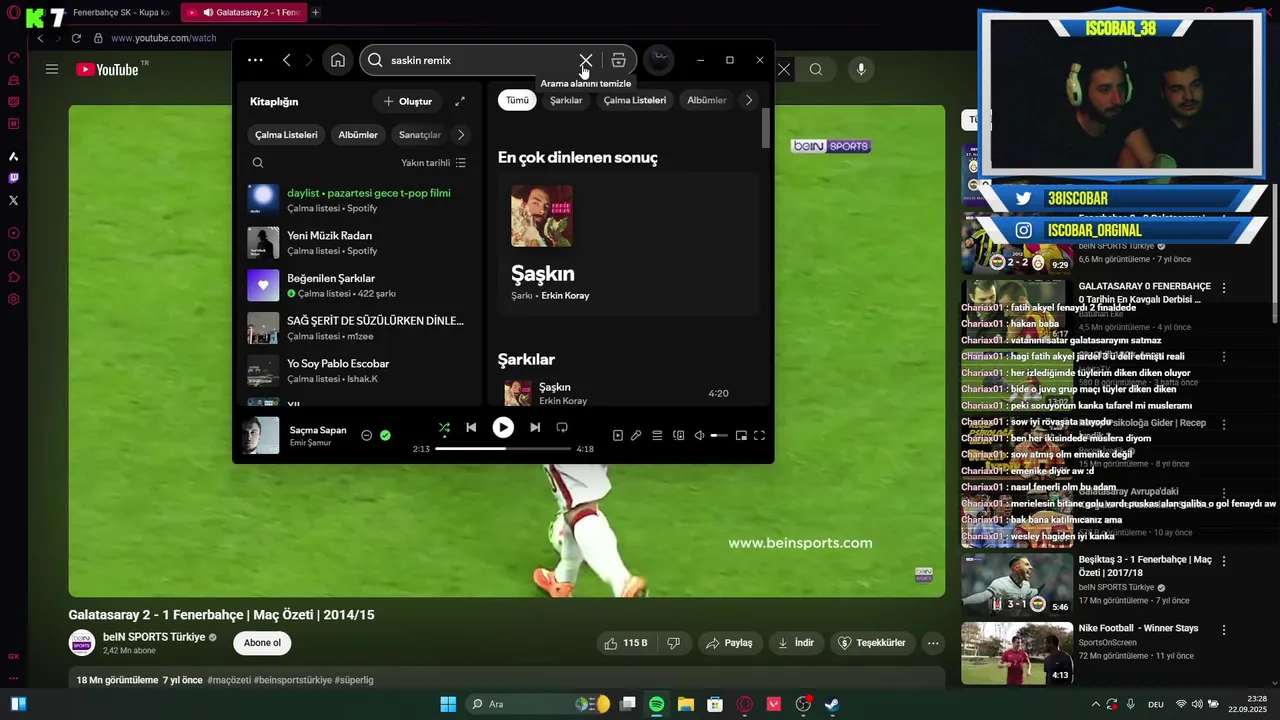Open Spotify three-dots menu
Viewport: 1280px width, 720px height.
pyautogui.click(x=255, y=60)
